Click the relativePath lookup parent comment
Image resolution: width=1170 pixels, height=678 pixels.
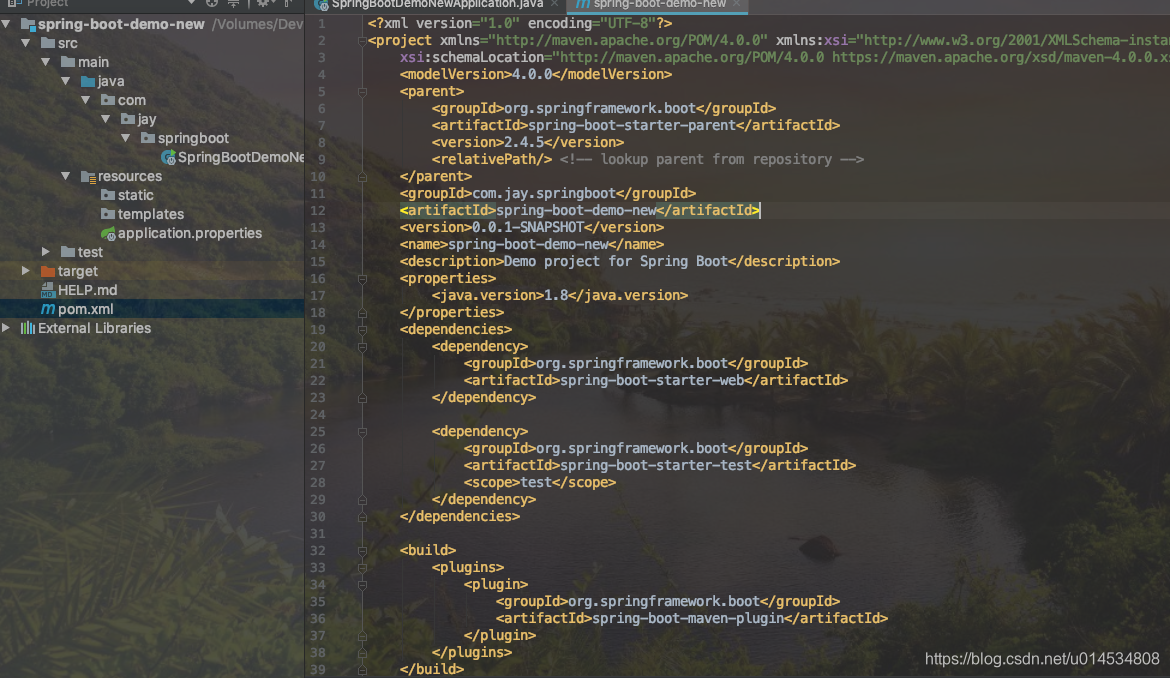(x=712, y=160)
